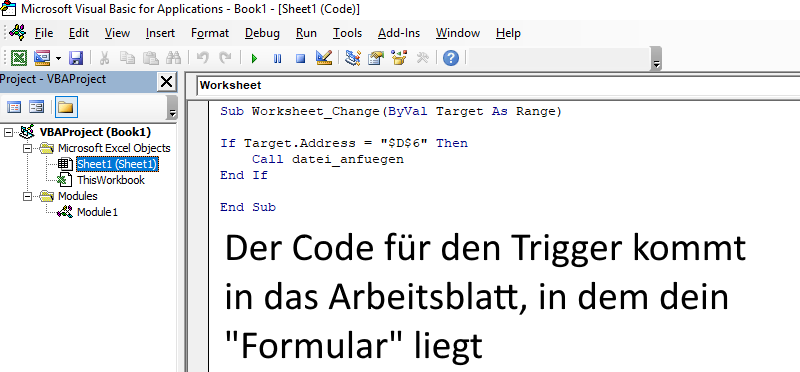Select Sheet1 (Sheet1) in project tree
The width and height of the screenshot is (800, 372).
coord(117,164)
